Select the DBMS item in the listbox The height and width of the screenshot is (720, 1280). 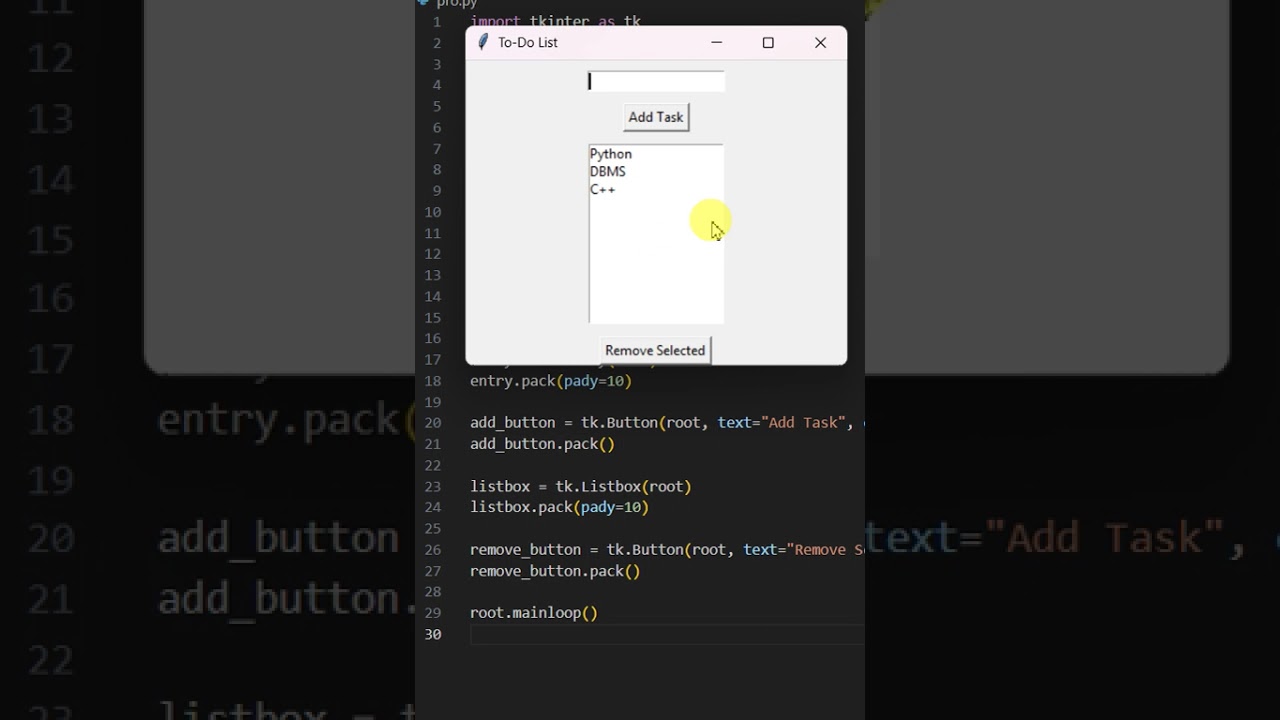608,172
